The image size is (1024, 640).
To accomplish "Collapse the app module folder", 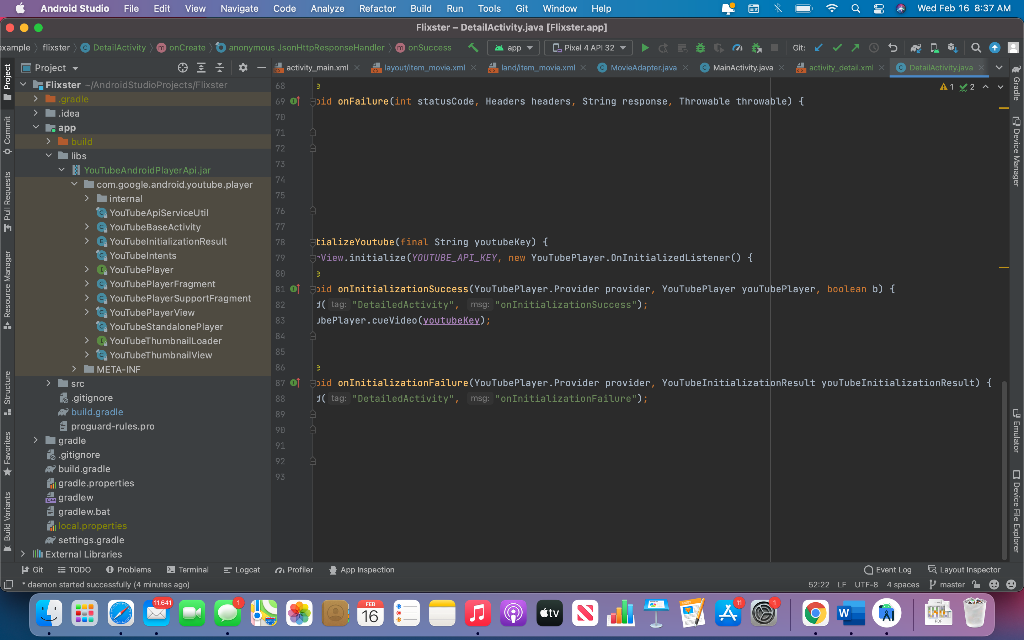I will click(x=36, y=127).
